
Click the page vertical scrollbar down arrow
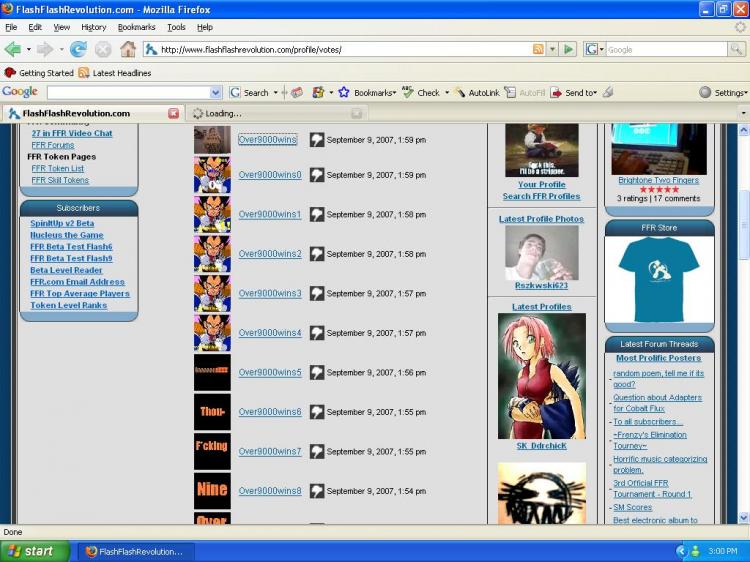pyautogui.click(x=743, y=517)
